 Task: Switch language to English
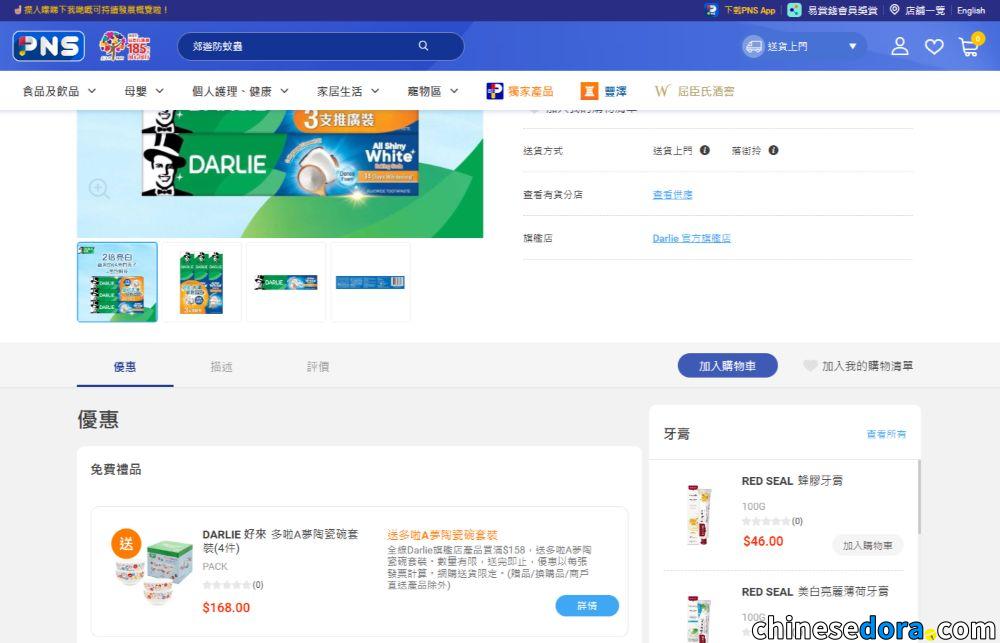[x=971, y=10]
